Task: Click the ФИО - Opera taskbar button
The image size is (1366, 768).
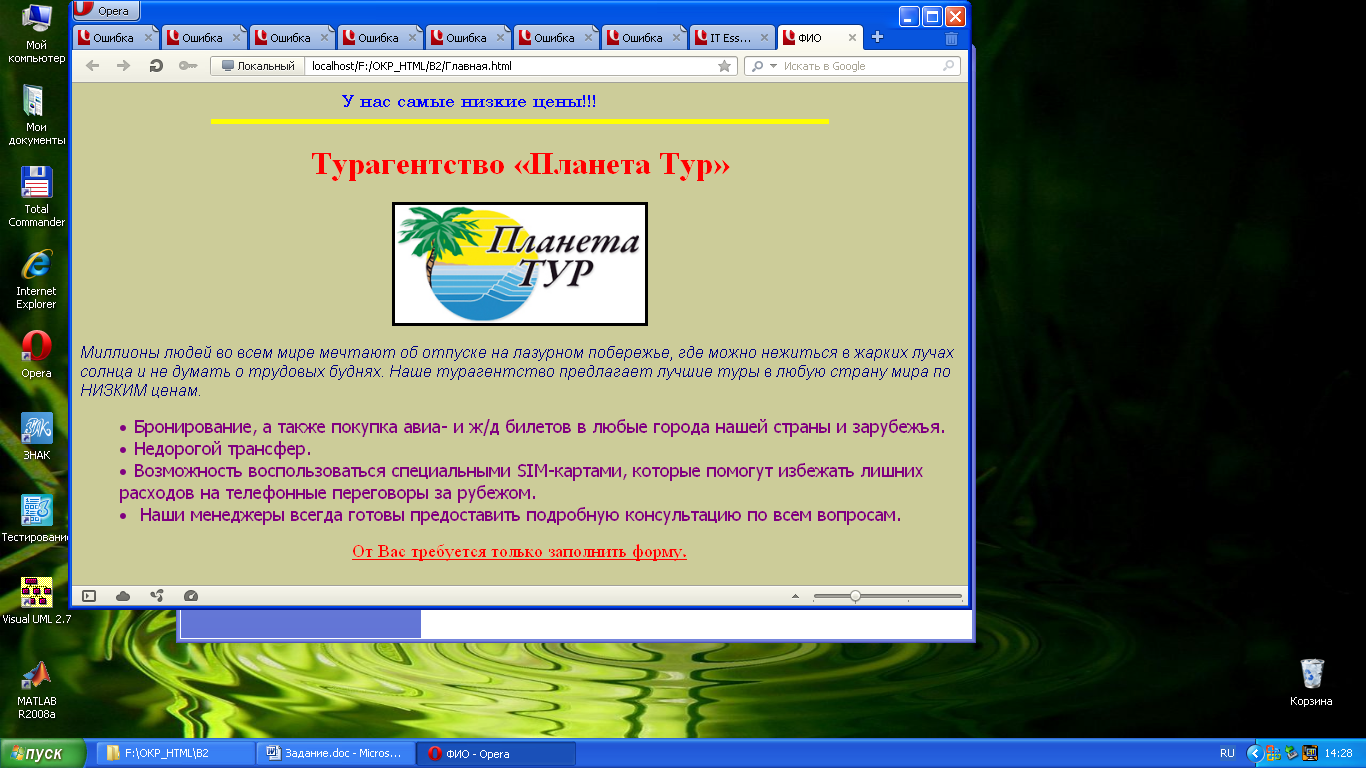Action: click(496, 753)
